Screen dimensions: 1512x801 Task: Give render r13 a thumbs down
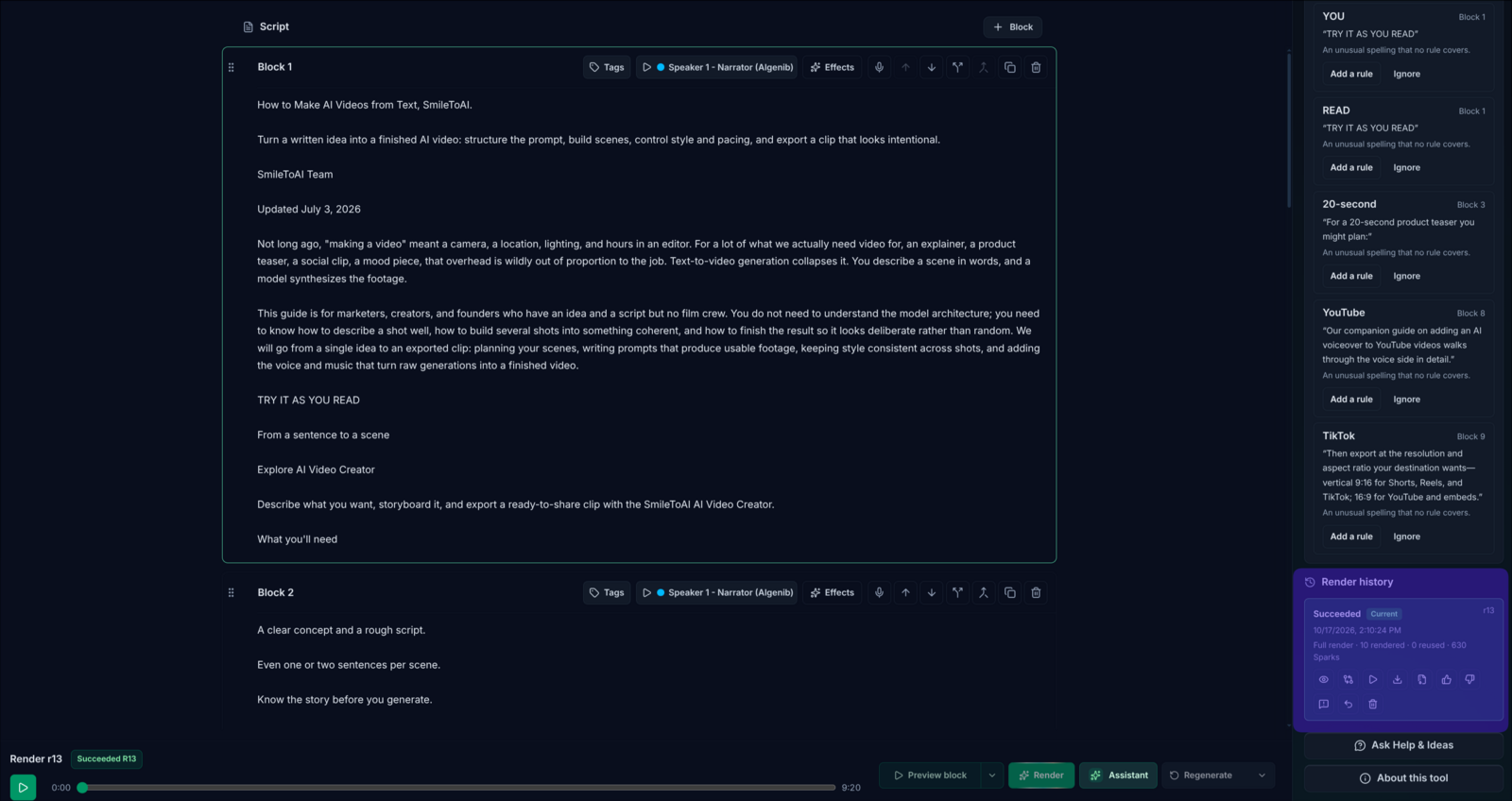(x=1470, y=679)
